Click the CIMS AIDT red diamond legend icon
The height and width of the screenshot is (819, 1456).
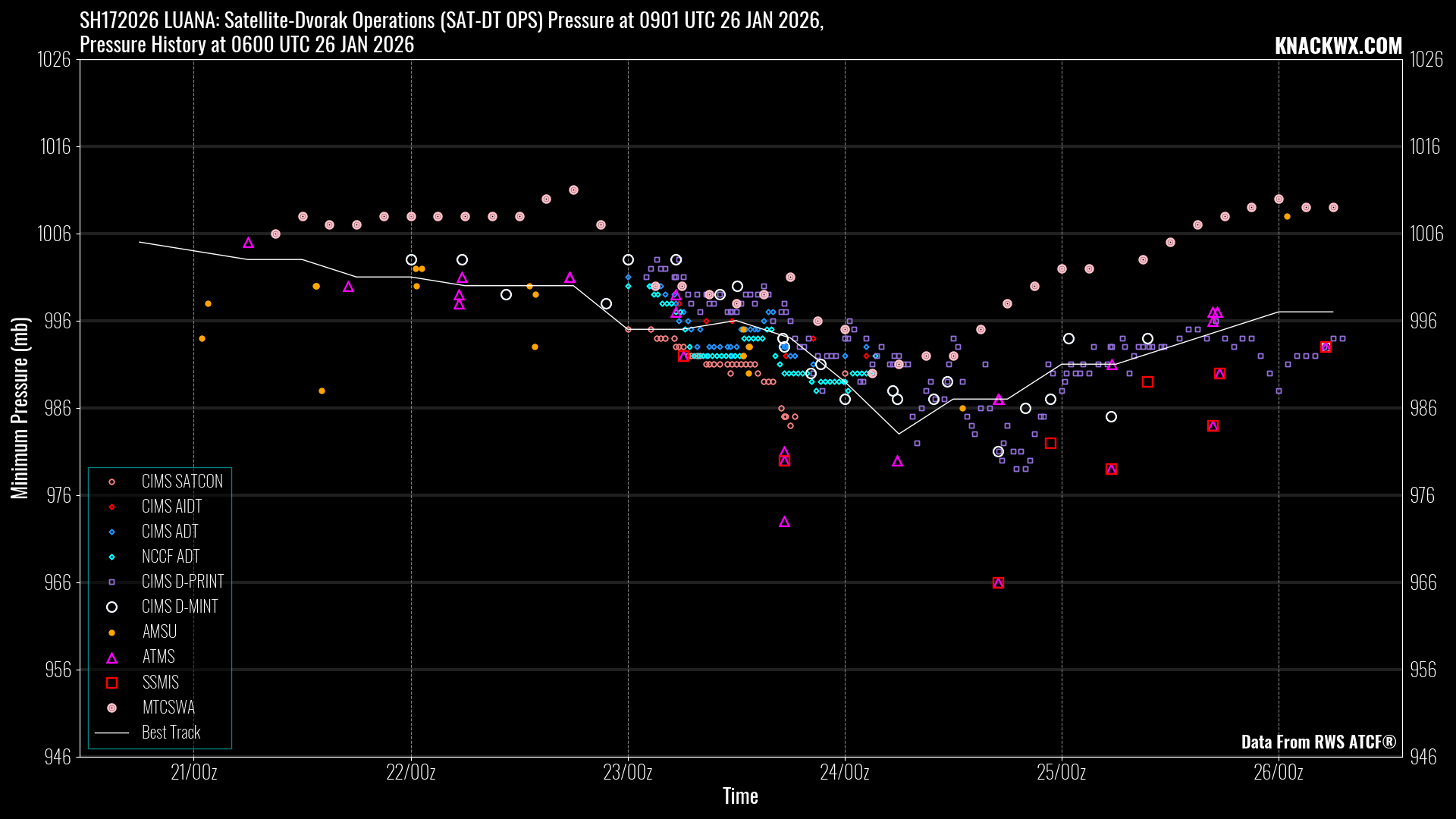(x=111, y=507)
